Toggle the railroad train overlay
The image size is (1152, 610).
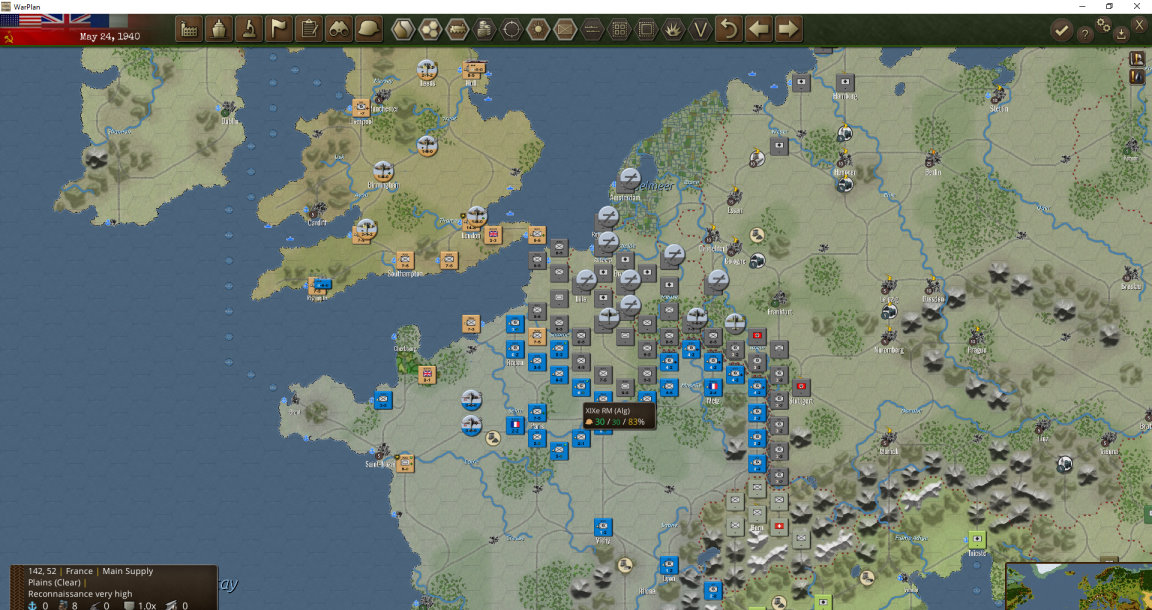[457, 29]
